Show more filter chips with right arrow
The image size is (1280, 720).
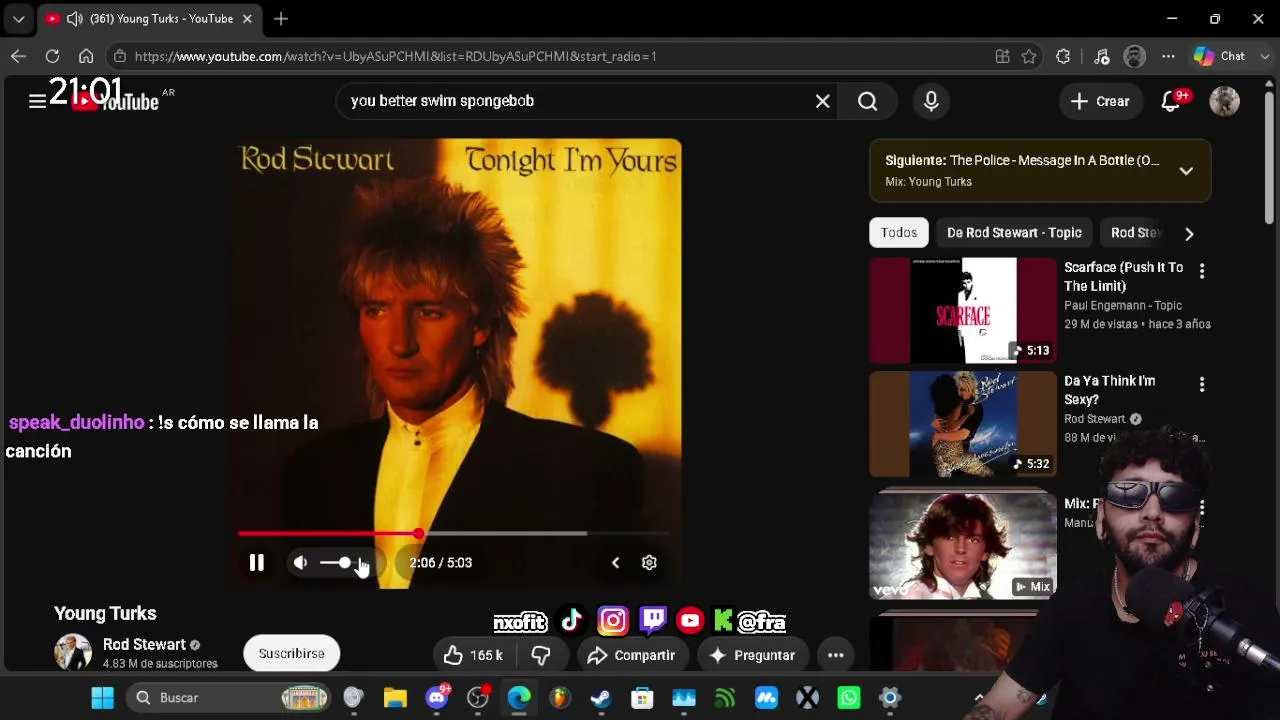pos(1189,233)
